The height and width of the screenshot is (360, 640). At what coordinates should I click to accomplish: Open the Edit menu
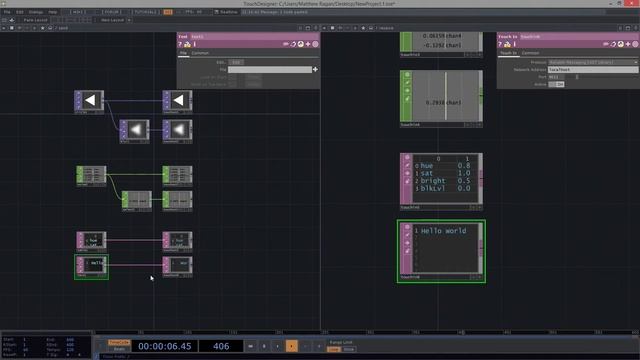point(20,12)
